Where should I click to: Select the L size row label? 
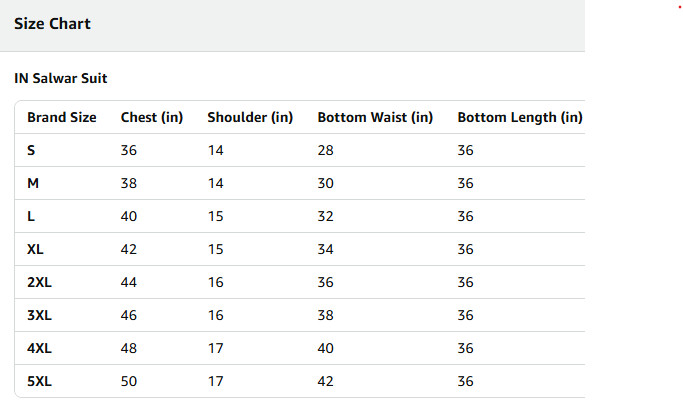[31, 216]
